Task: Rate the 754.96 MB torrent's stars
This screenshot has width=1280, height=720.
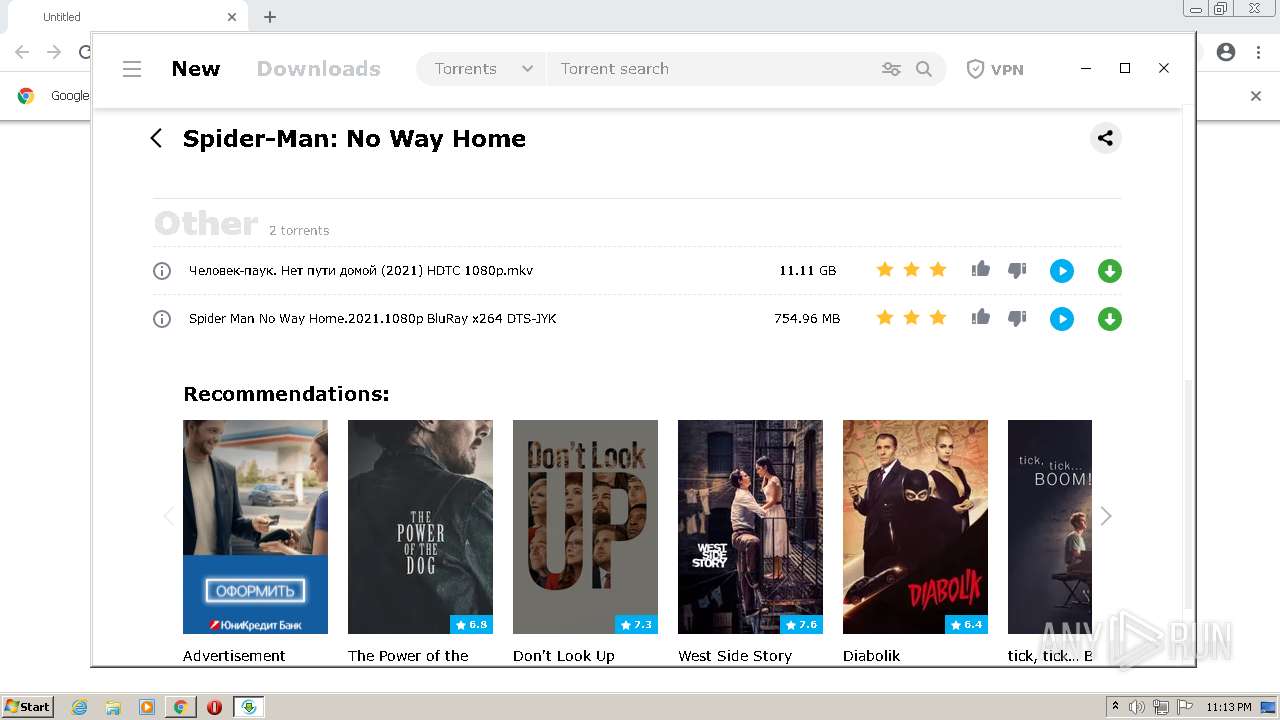Action: (x=911, y=318)
